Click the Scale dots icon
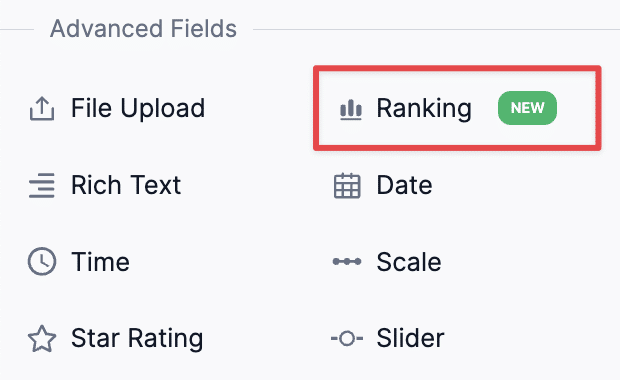 (x=347, y=261)
